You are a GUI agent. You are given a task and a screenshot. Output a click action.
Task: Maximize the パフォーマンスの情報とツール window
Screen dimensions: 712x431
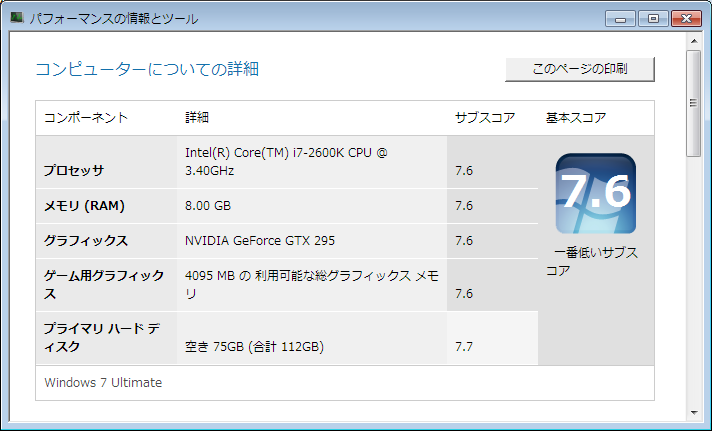pyautogui.click(x=653, y=19)
